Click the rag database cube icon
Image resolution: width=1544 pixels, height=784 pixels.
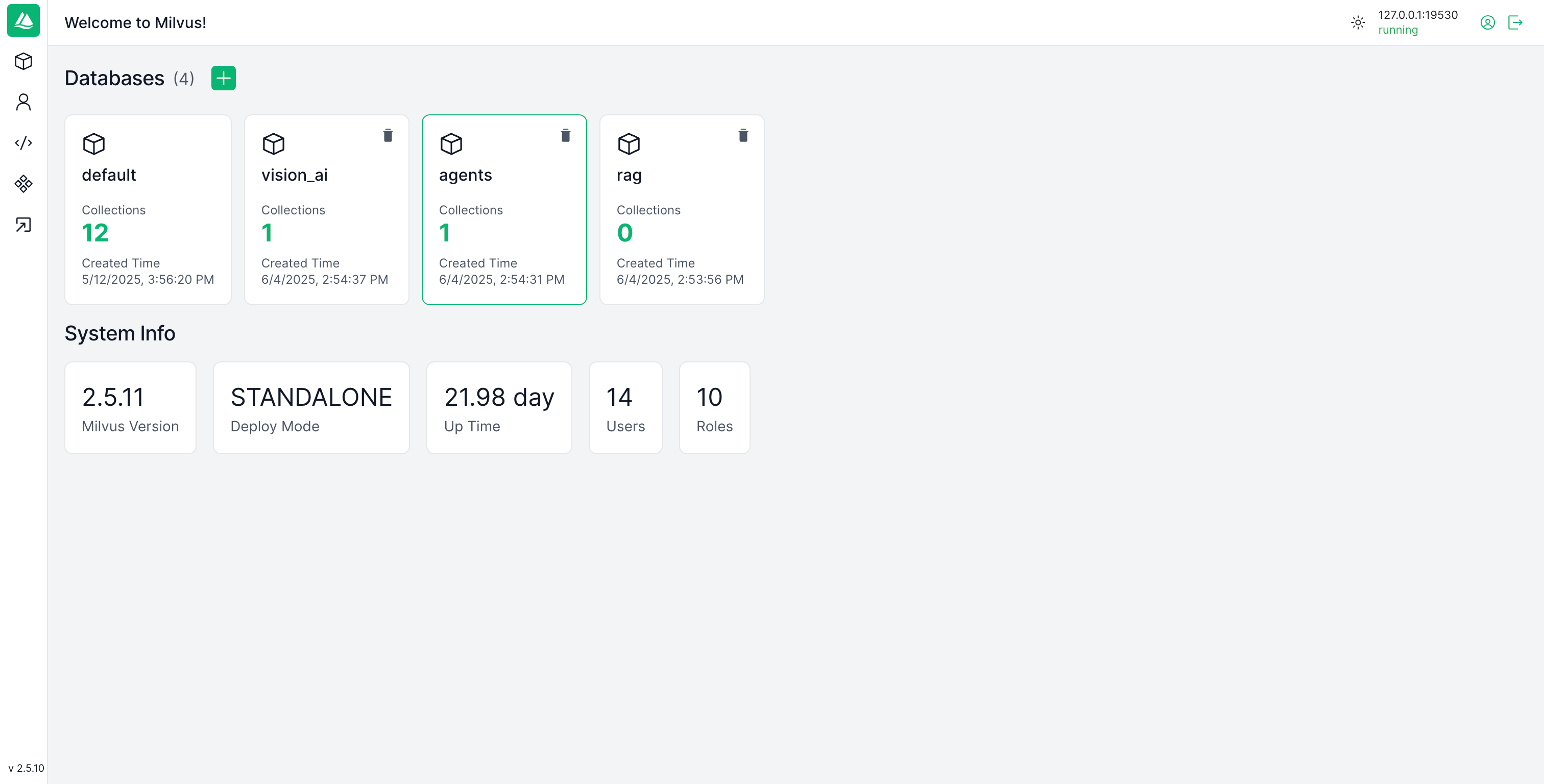coord(629,144)
